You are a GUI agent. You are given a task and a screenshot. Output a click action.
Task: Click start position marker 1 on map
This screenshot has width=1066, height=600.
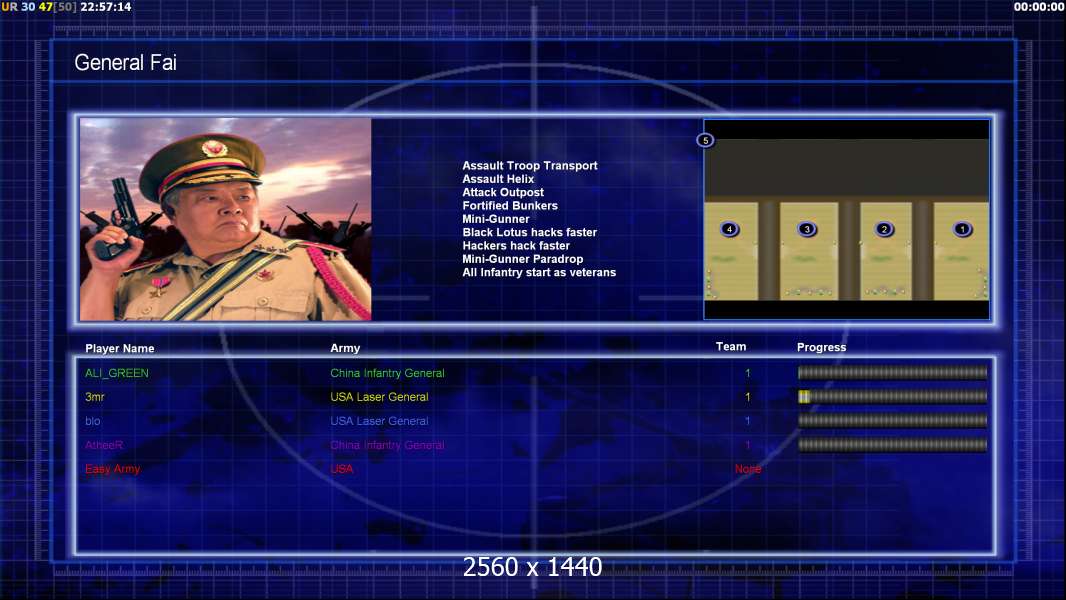(962, 229)
